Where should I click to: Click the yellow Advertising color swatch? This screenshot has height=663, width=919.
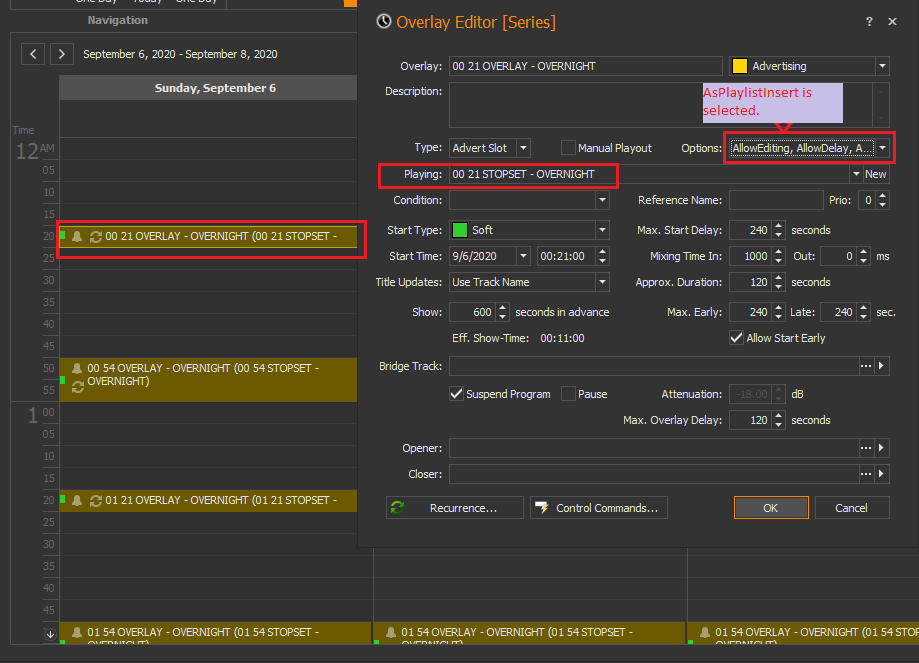(x=740, y=66)
